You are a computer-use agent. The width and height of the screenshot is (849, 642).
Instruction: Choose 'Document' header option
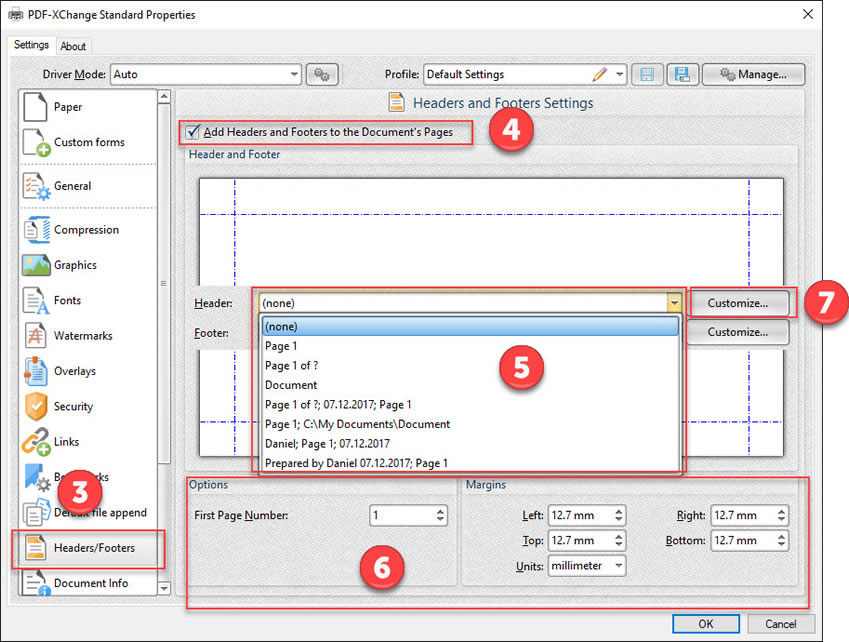470,385
